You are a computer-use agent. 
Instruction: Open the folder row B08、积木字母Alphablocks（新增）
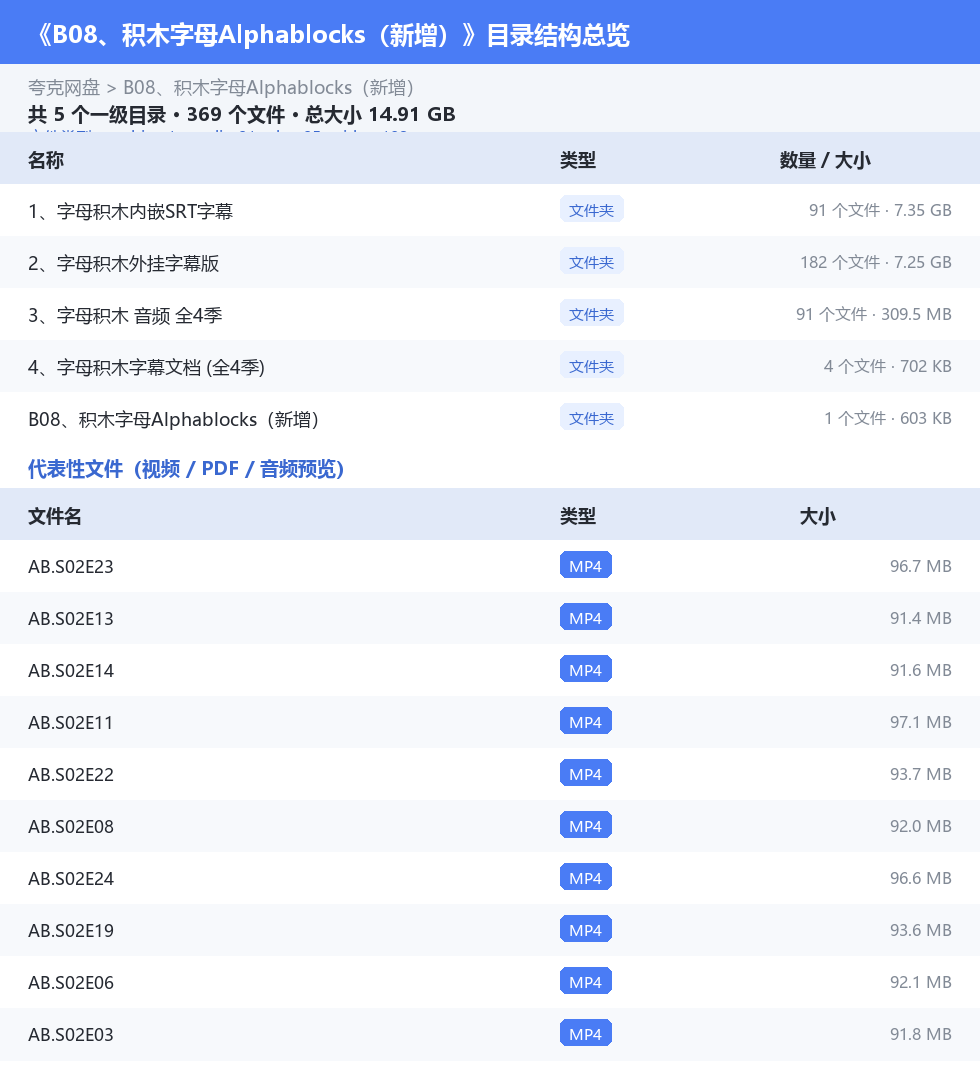(x=173, y=419)
